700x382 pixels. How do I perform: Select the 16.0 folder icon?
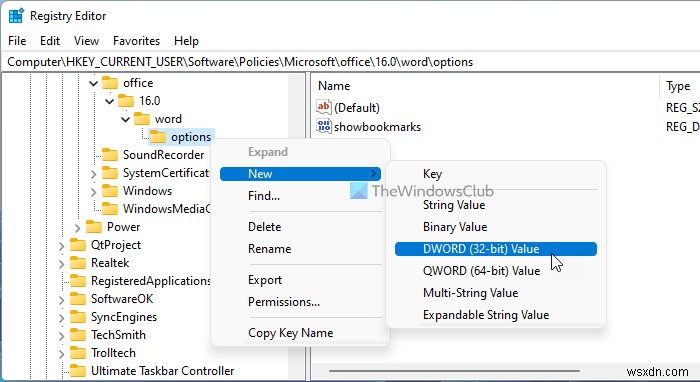pyautogui.click(x=126, y=101)
